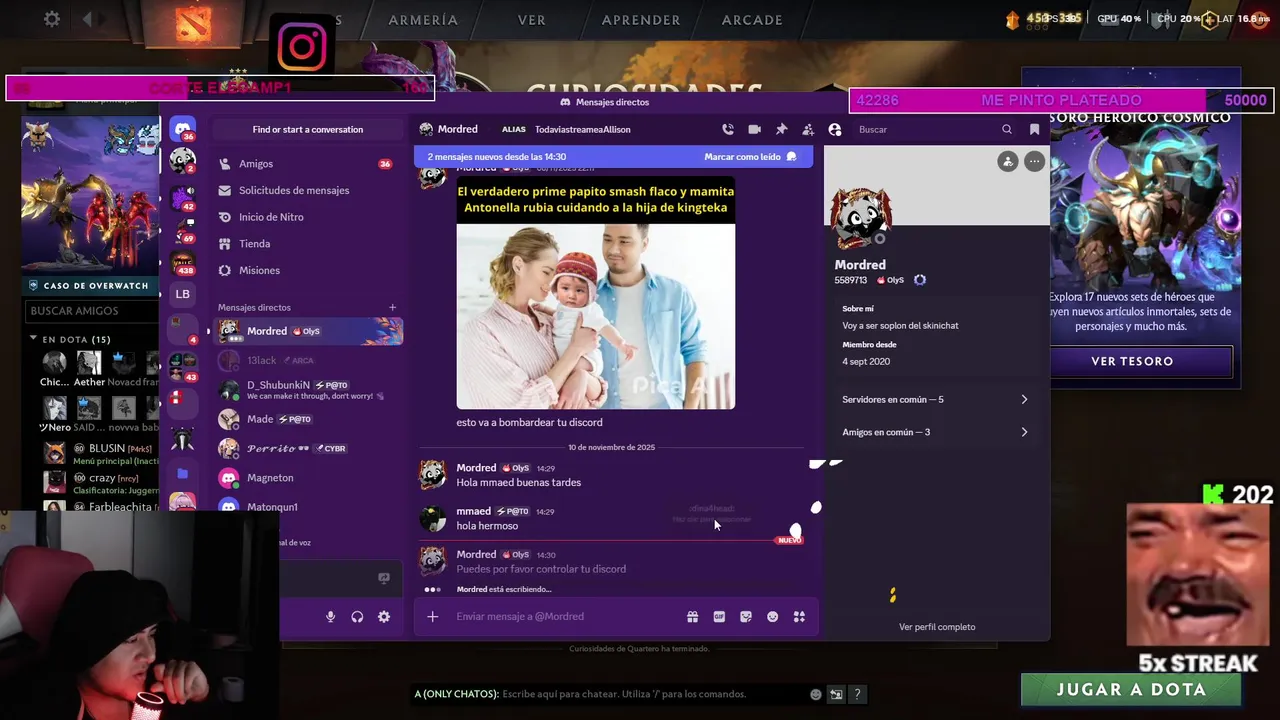Mute the Discord microphone
This screenshot has width=1280, height=720.
click(x=330, y=617)
